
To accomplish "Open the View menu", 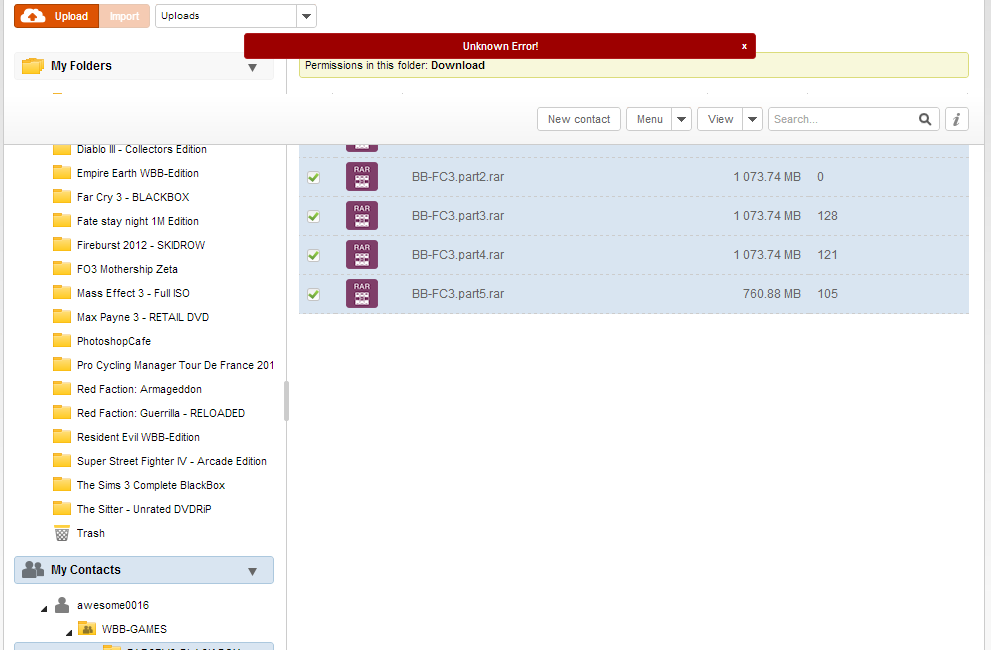I will coord(720,119).
